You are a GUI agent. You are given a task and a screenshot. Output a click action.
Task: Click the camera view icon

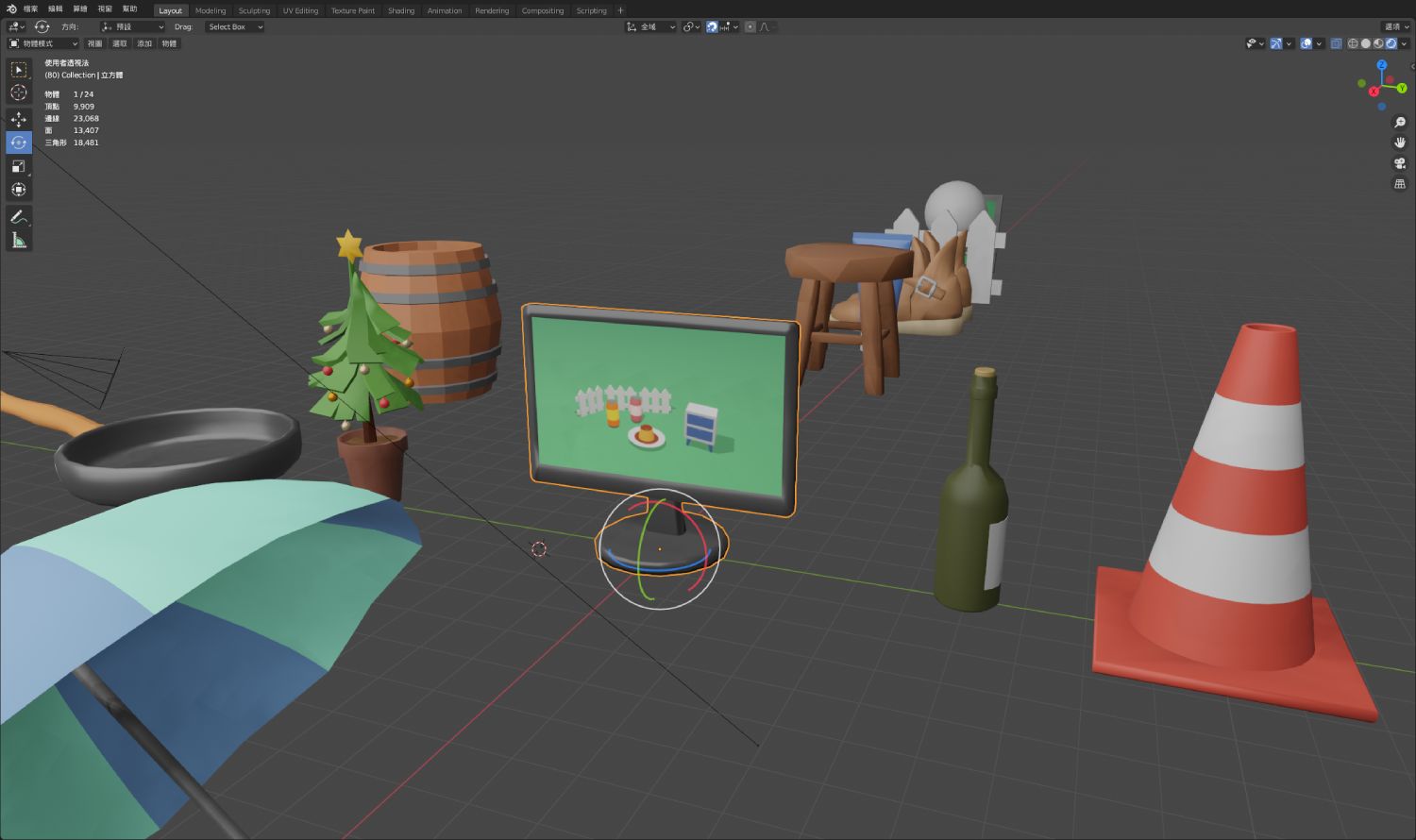1400,163
